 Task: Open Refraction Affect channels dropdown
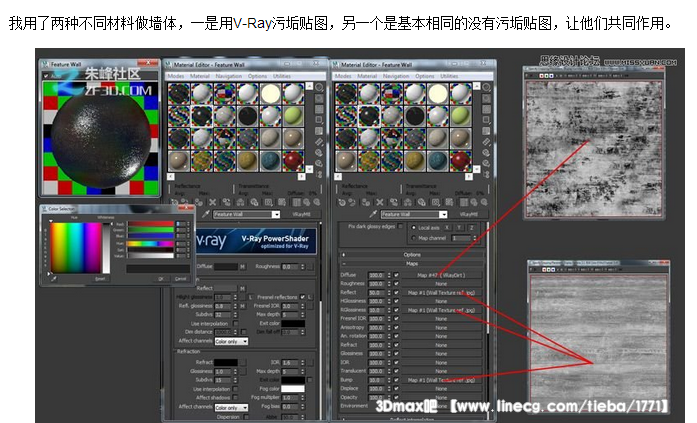[231, 407]
